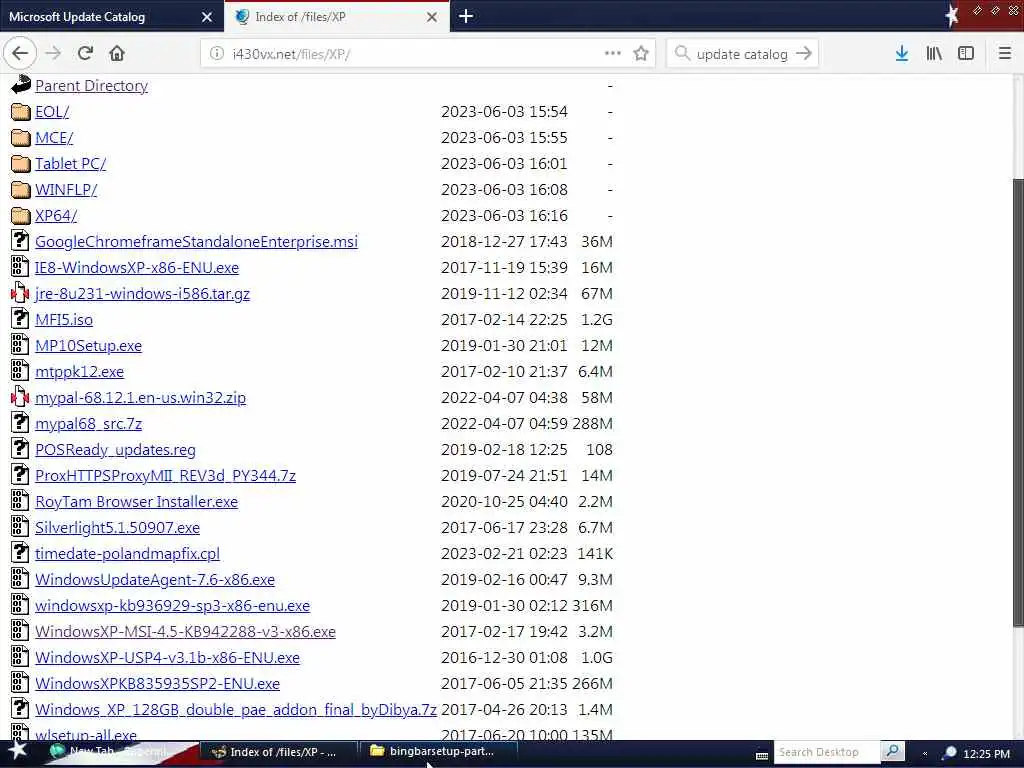
Task: Download mypal68_src.7z
Action: [88, 424]
